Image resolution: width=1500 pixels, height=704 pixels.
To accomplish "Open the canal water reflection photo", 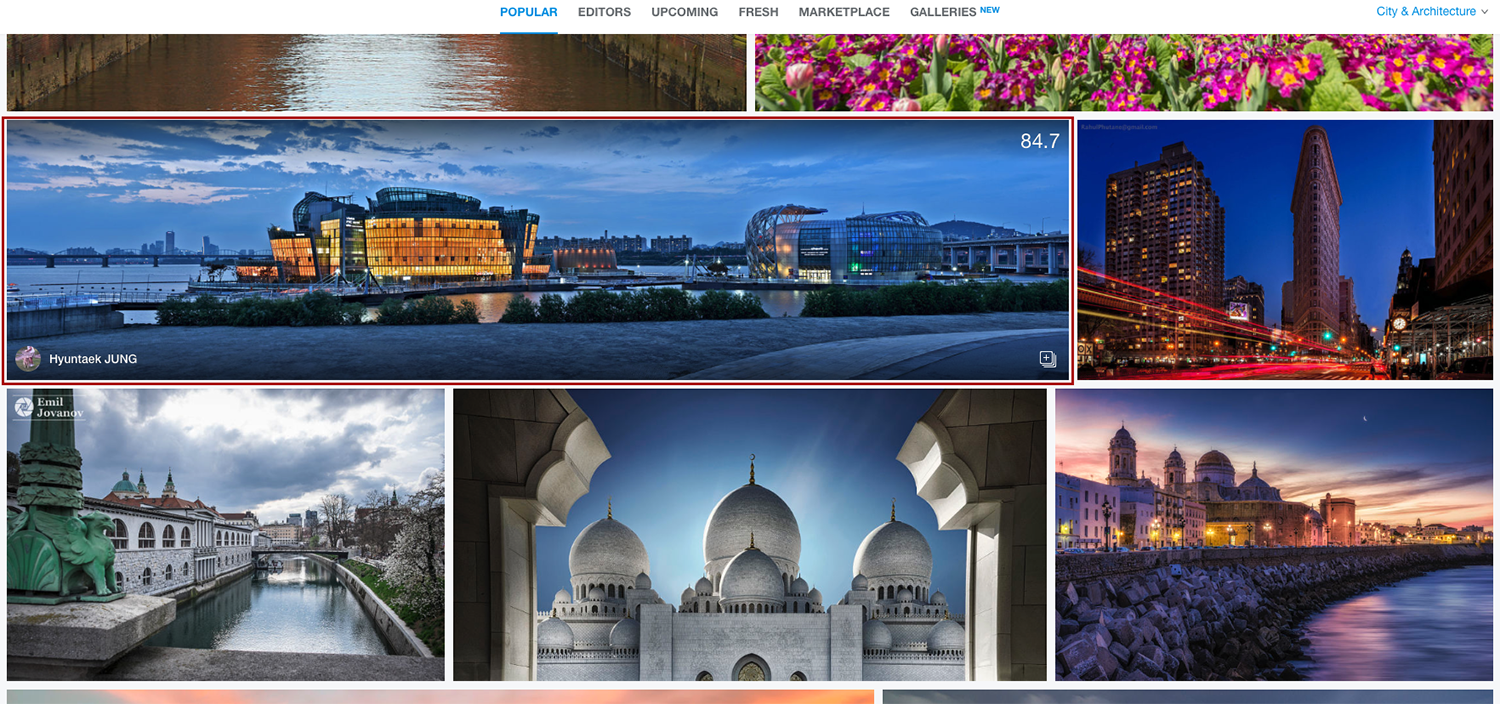I will (376, 72).
